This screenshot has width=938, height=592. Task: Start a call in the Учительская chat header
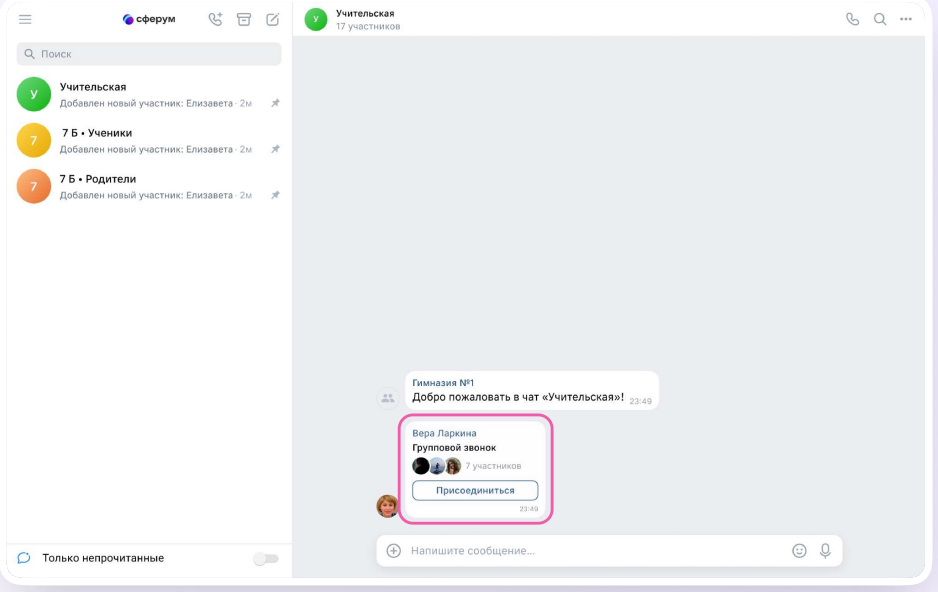852,19
